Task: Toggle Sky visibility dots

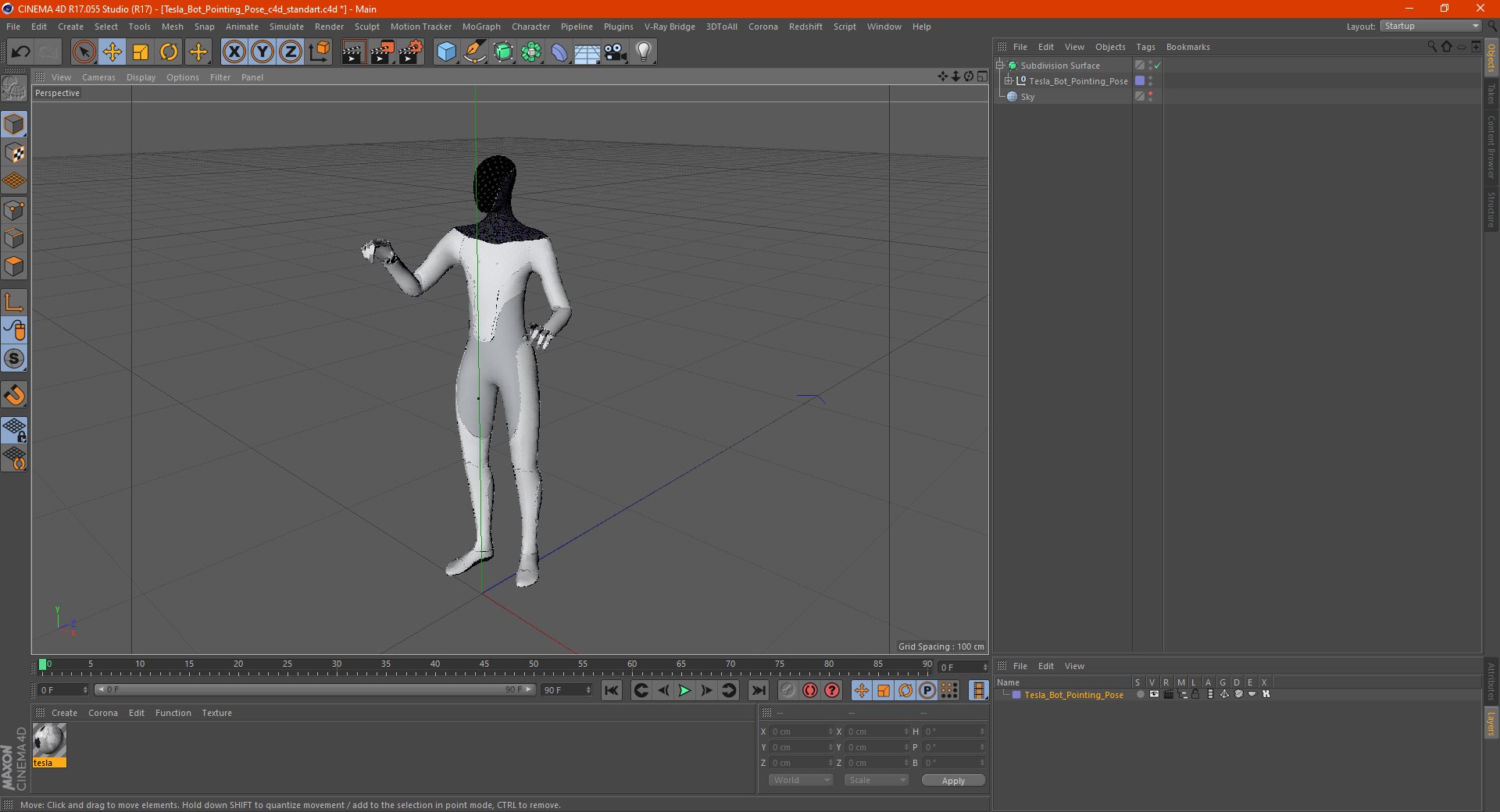Action: pyautogui.click(x=1150, y=97)
